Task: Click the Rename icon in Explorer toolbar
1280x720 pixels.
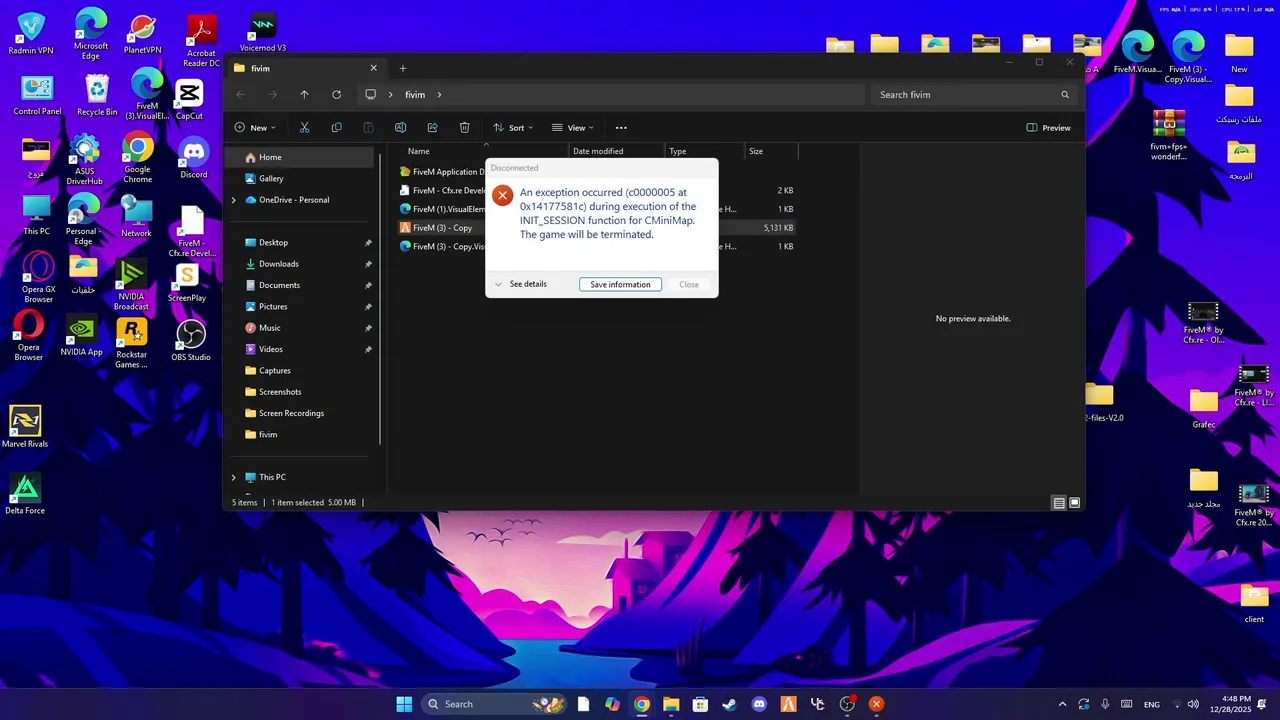Action: coord(400,128)
